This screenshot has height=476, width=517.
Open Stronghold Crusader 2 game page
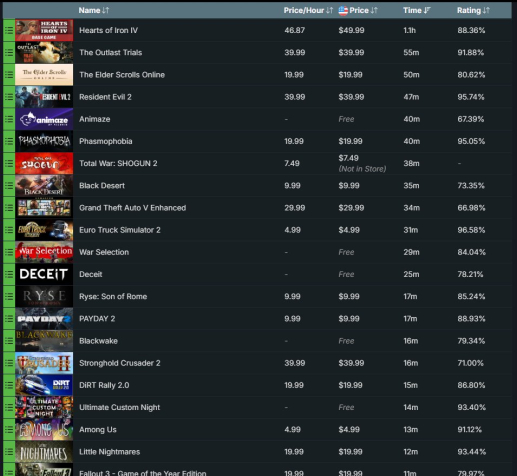coord(120,363)
